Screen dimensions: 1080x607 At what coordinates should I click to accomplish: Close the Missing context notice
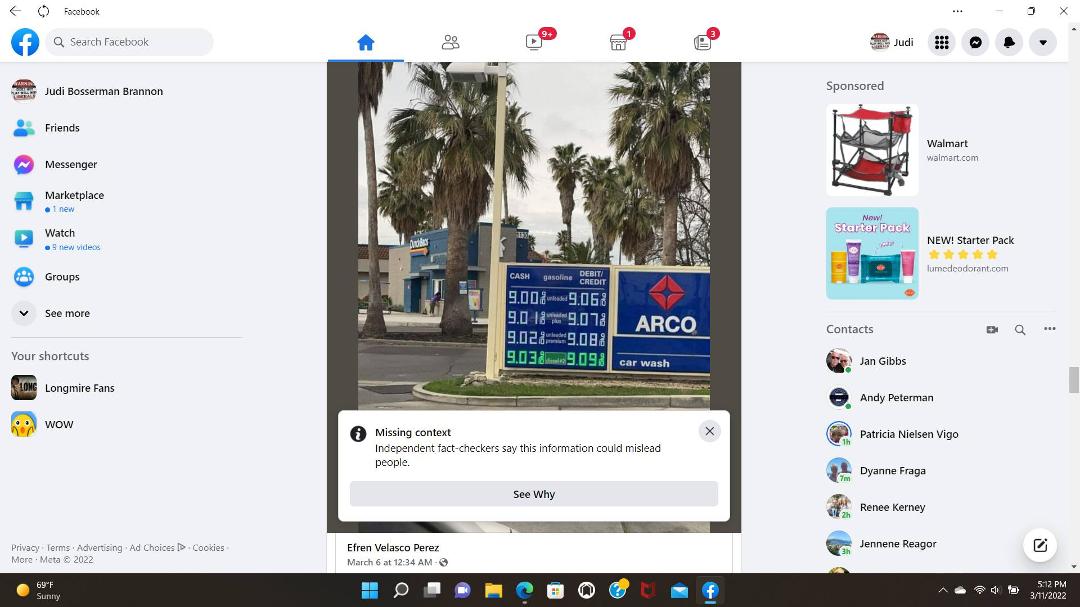(x=709, y=431)
